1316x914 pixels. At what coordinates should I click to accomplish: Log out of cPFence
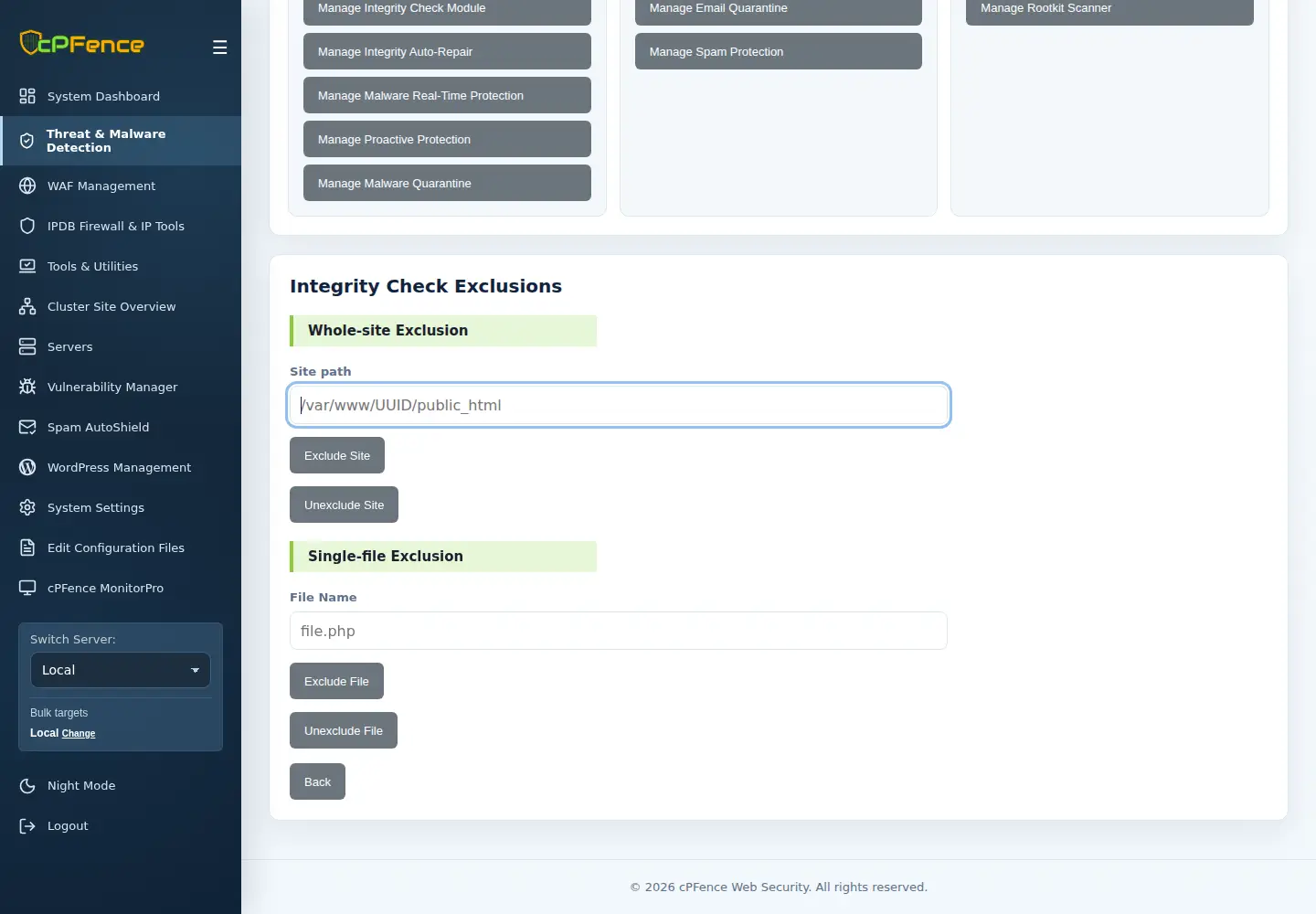point(121,825)
